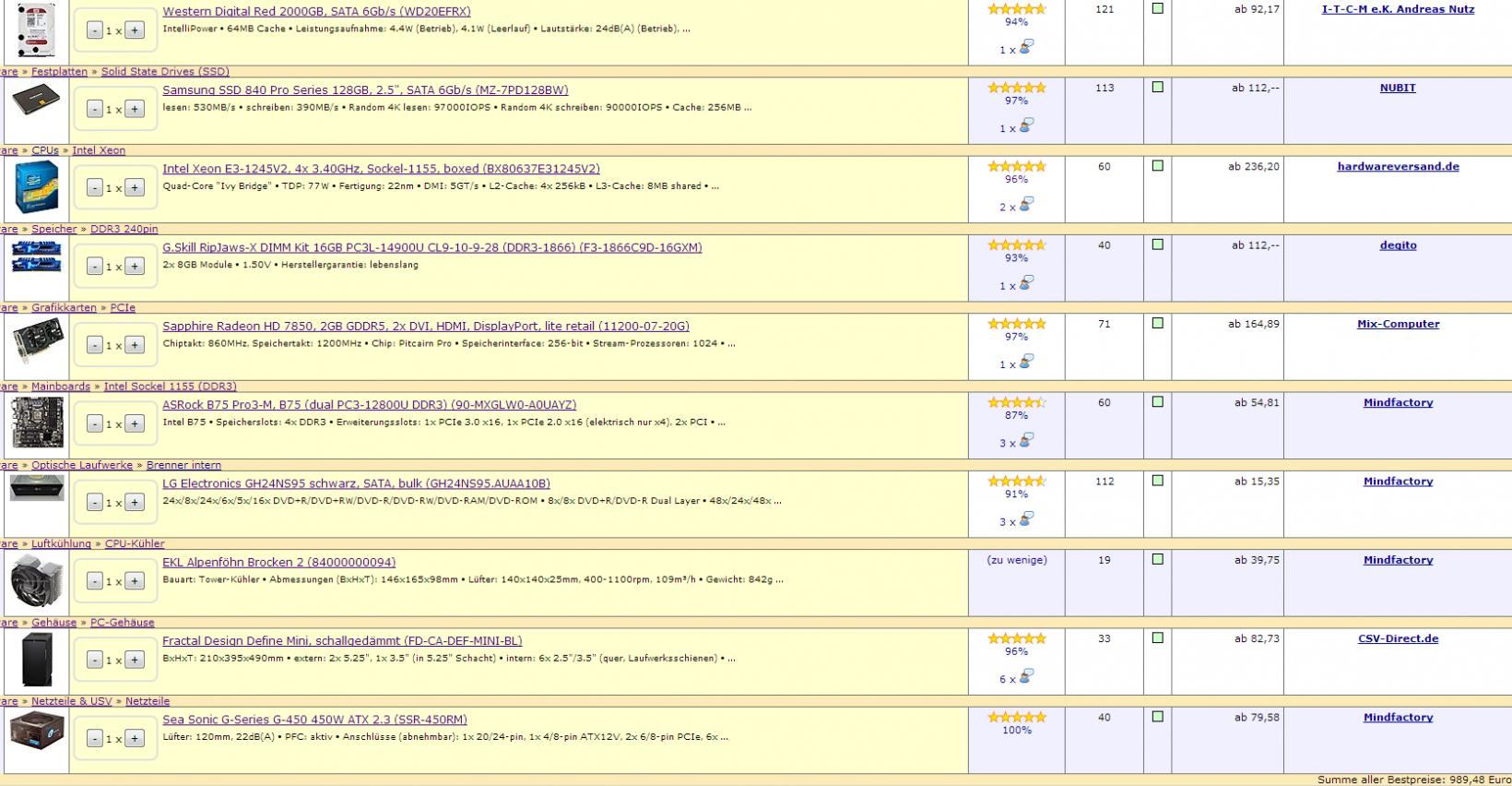The image size is (1512, 786).
Task: Open Intel Sockel 1155 (DDR3) breadcrumb
Action: coord(170,387)
